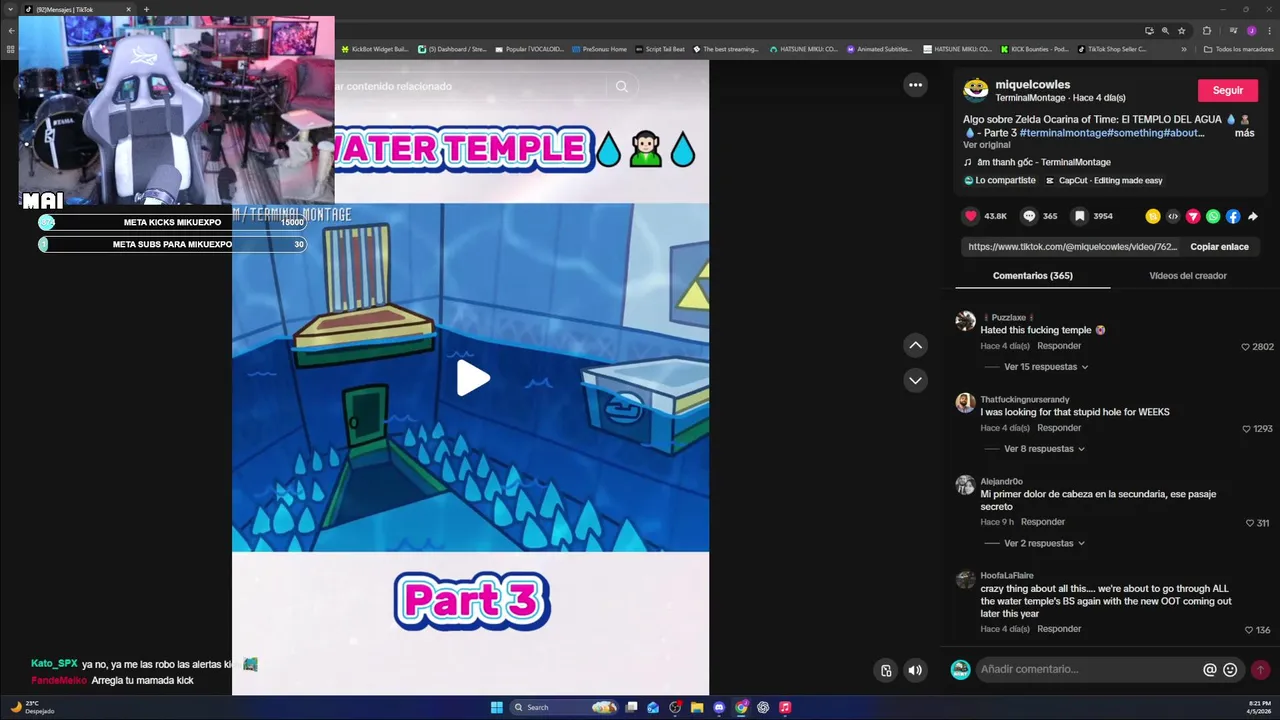Expand Ver 15 respuestas

(1045, 367)
